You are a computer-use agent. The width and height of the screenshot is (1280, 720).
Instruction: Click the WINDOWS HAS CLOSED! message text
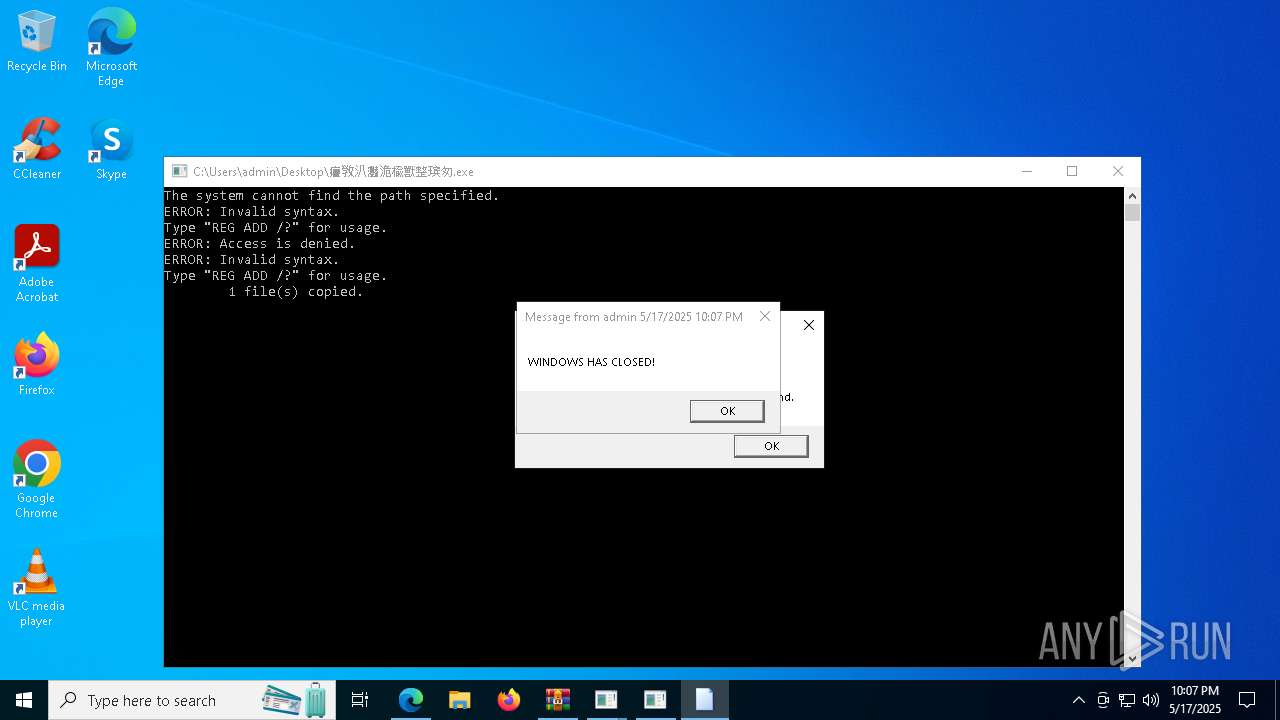591,362
